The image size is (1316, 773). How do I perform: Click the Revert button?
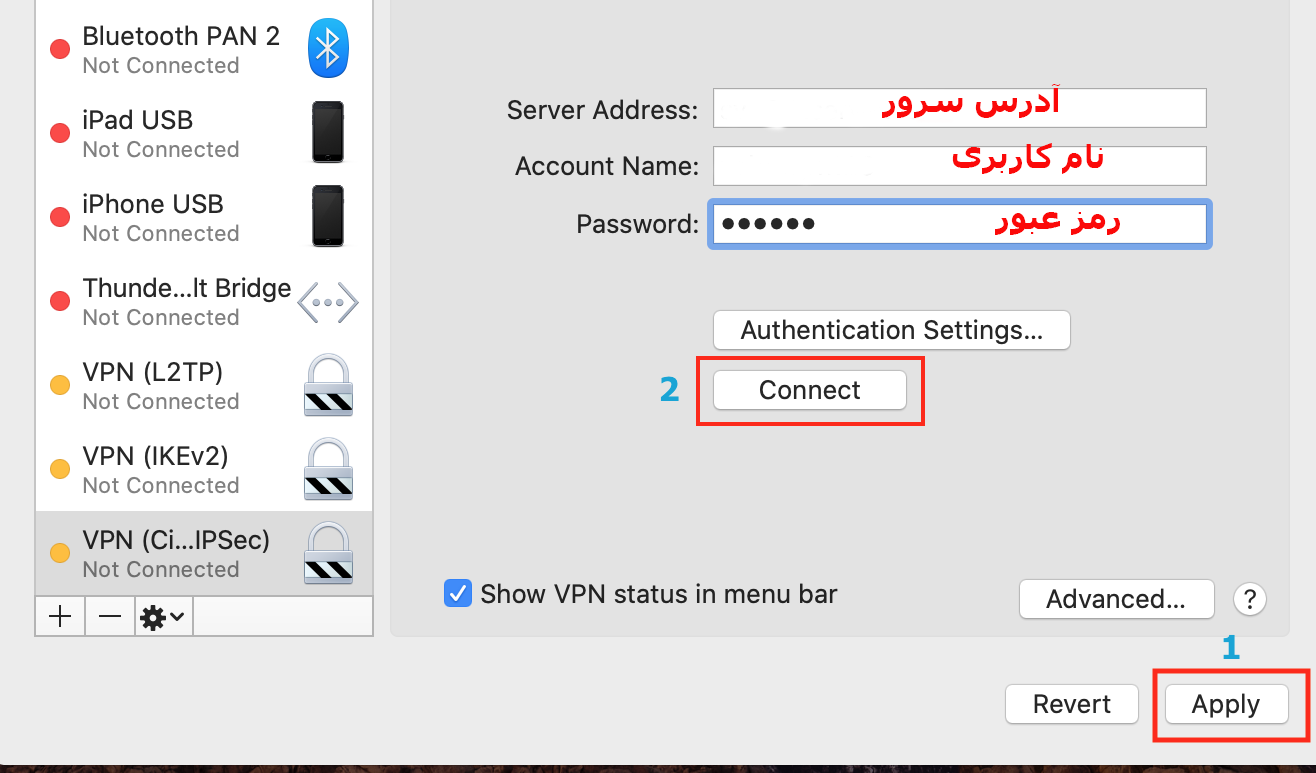(1072, 704)
